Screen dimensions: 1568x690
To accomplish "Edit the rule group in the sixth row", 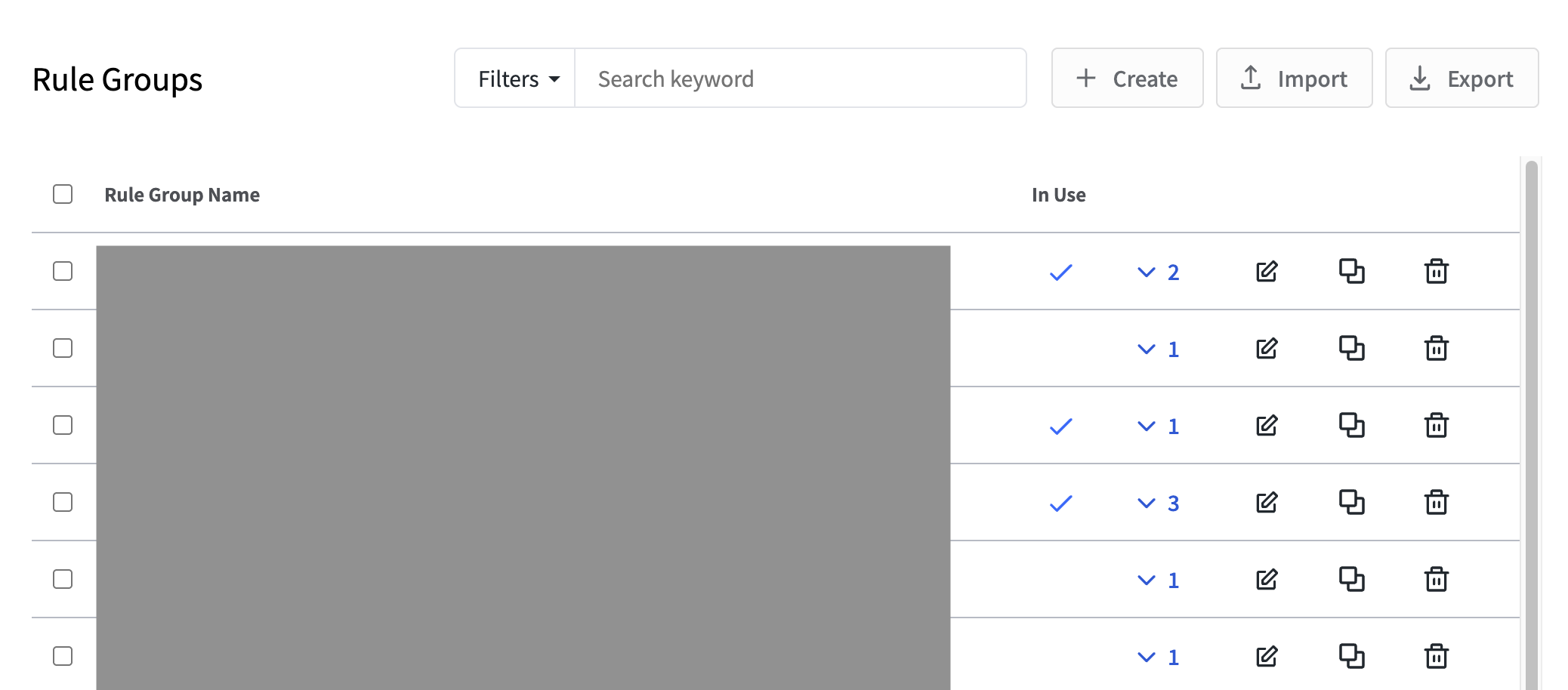I will pyautogui.click(x=1267, y=657).
